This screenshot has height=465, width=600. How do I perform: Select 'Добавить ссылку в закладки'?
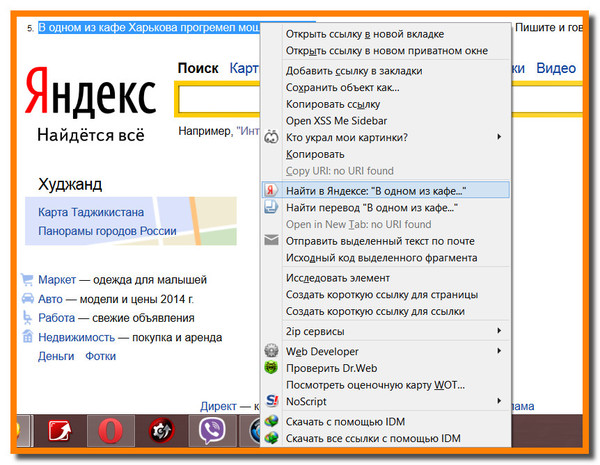pyautogui.click(x=354, y=71)
